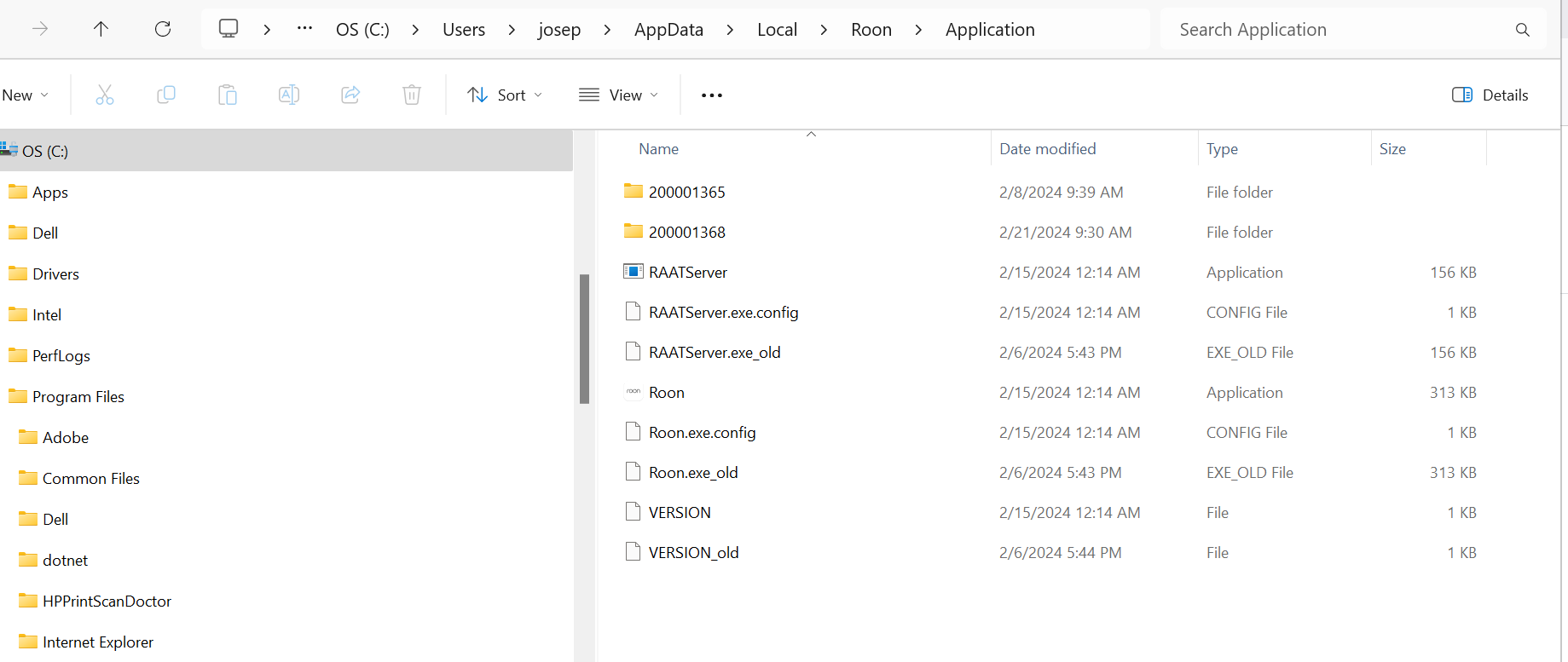Select the Roon application icon
This screenshot has width=1568, height=662.
[633, 392]
